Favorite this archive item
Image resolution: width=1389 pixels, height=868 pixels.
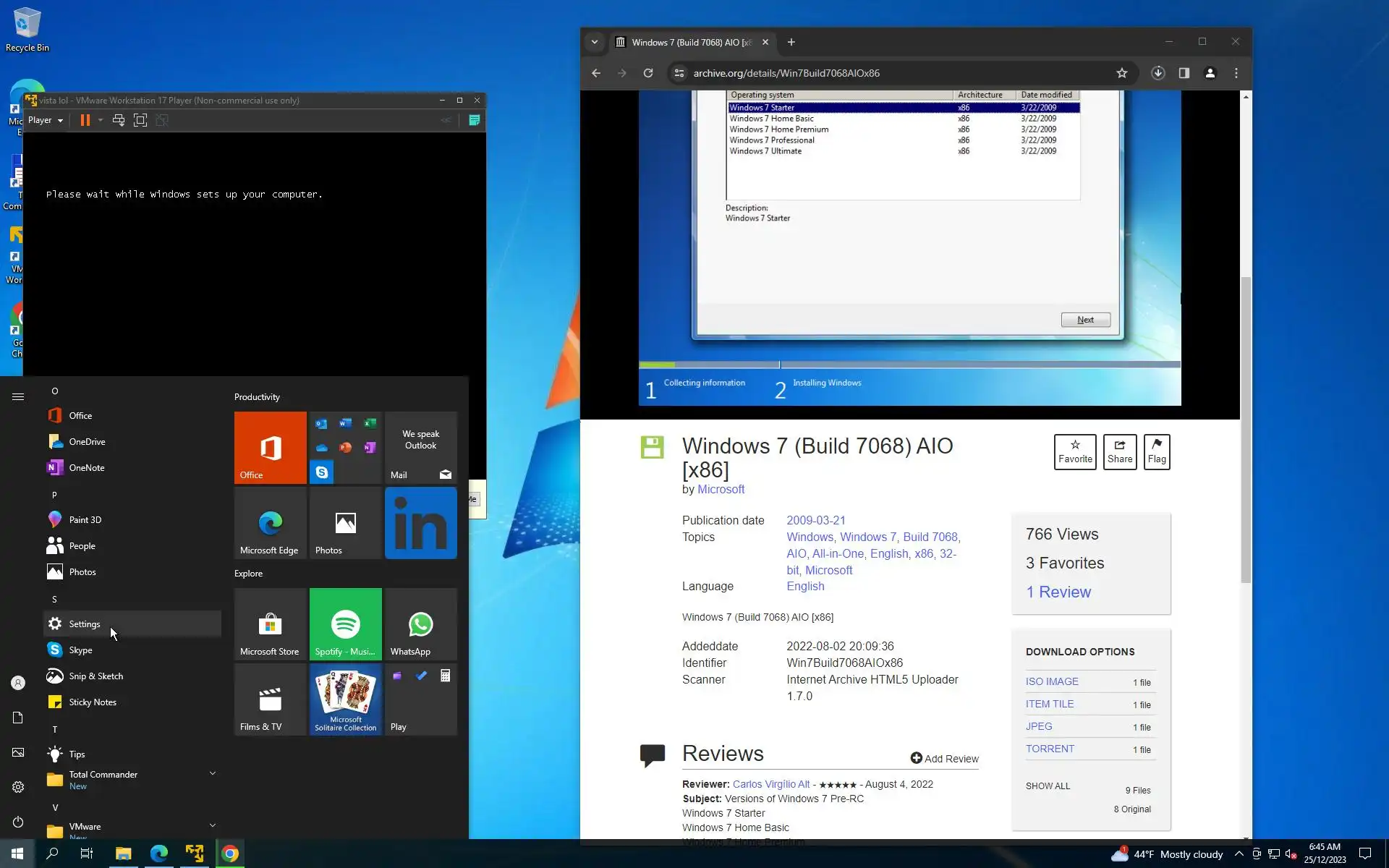tap(1074, 451)
